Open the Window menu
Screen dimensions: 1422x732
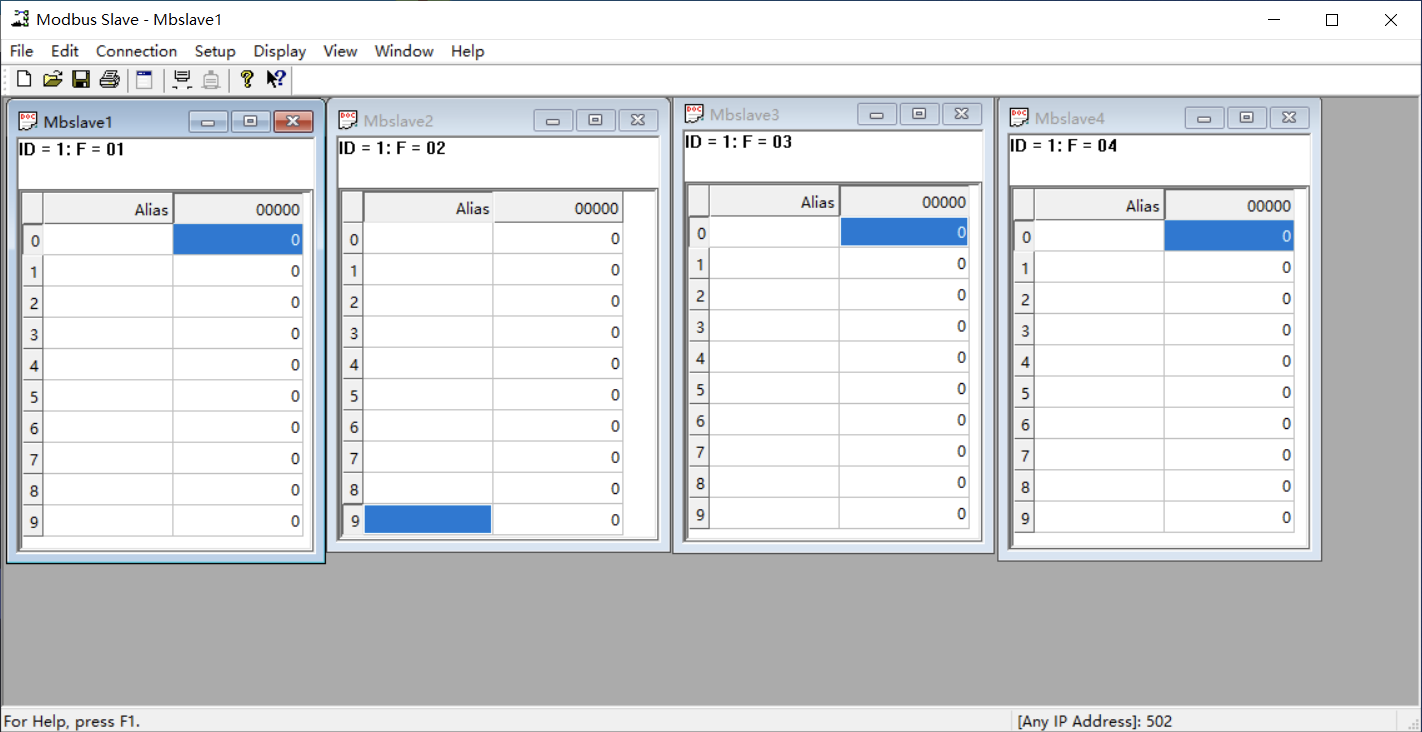coord(404,51)
